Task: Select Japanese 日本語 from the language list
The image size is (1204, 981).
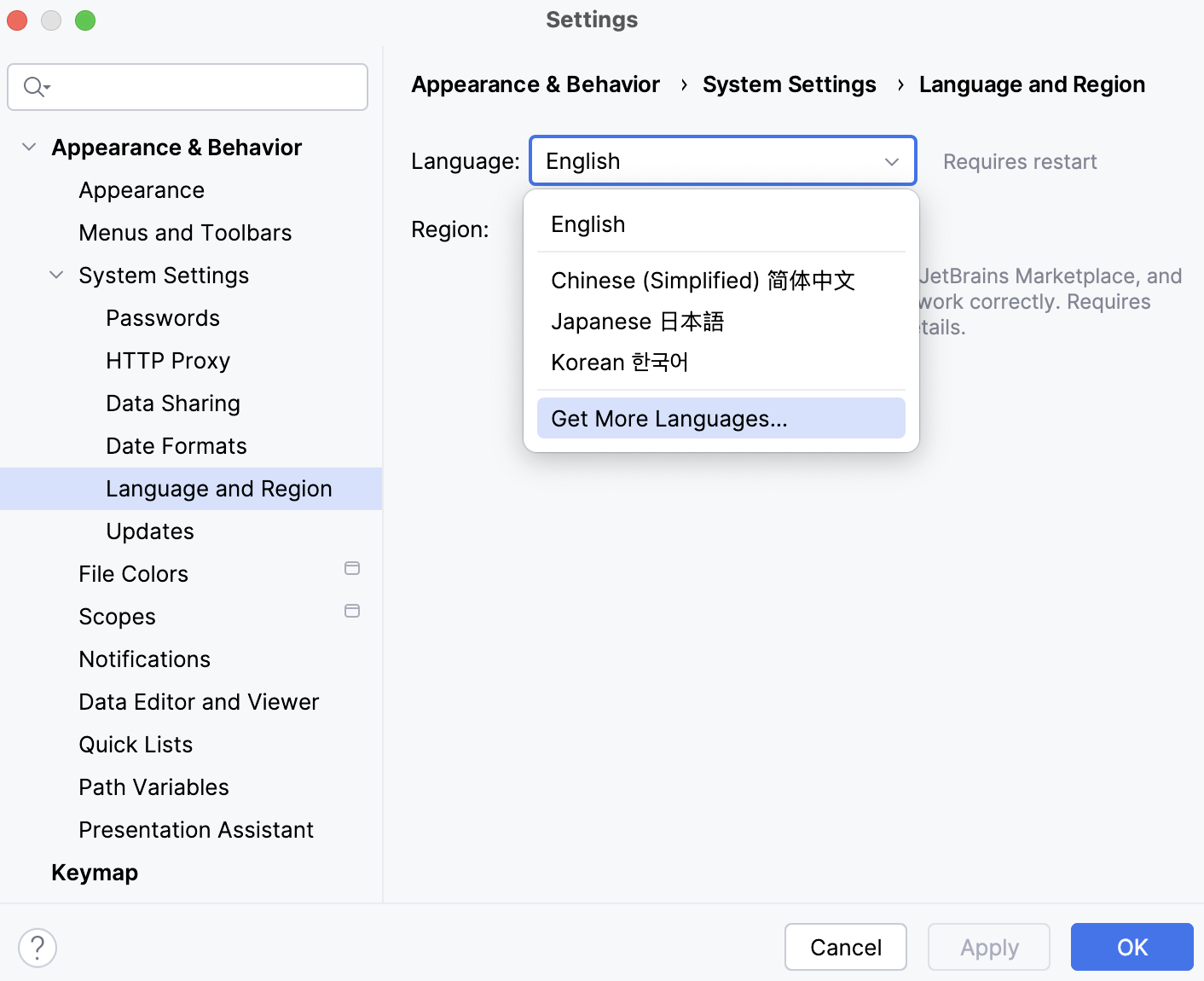Action: pos(638,321)
